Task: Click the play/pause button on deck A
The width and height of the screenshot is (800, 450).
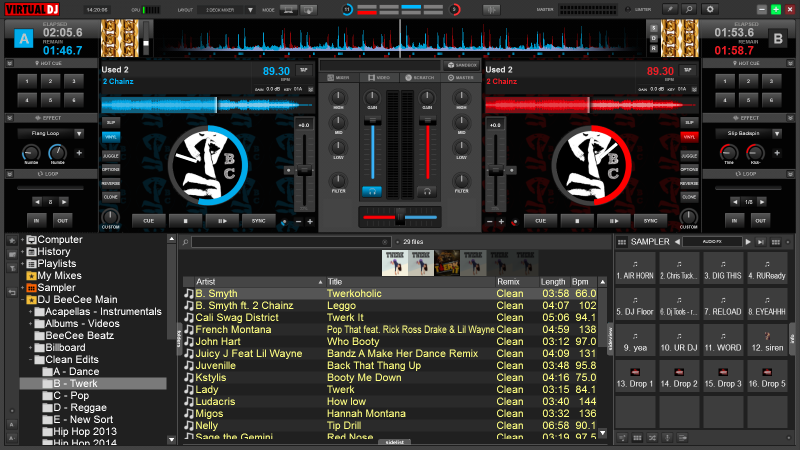Action: point(222,221)
